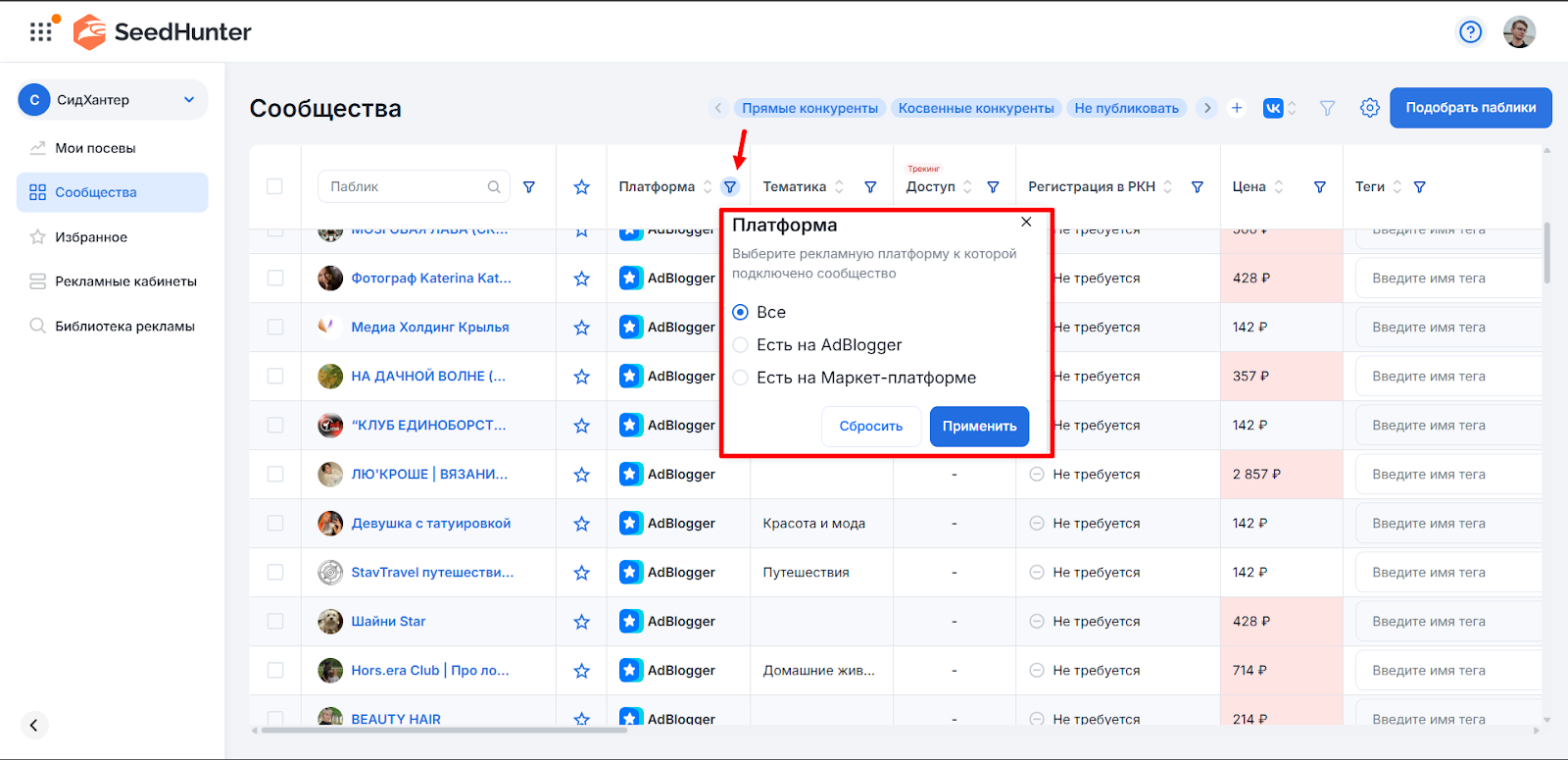Expand the СидХантер account dropdown

(189, 100)
